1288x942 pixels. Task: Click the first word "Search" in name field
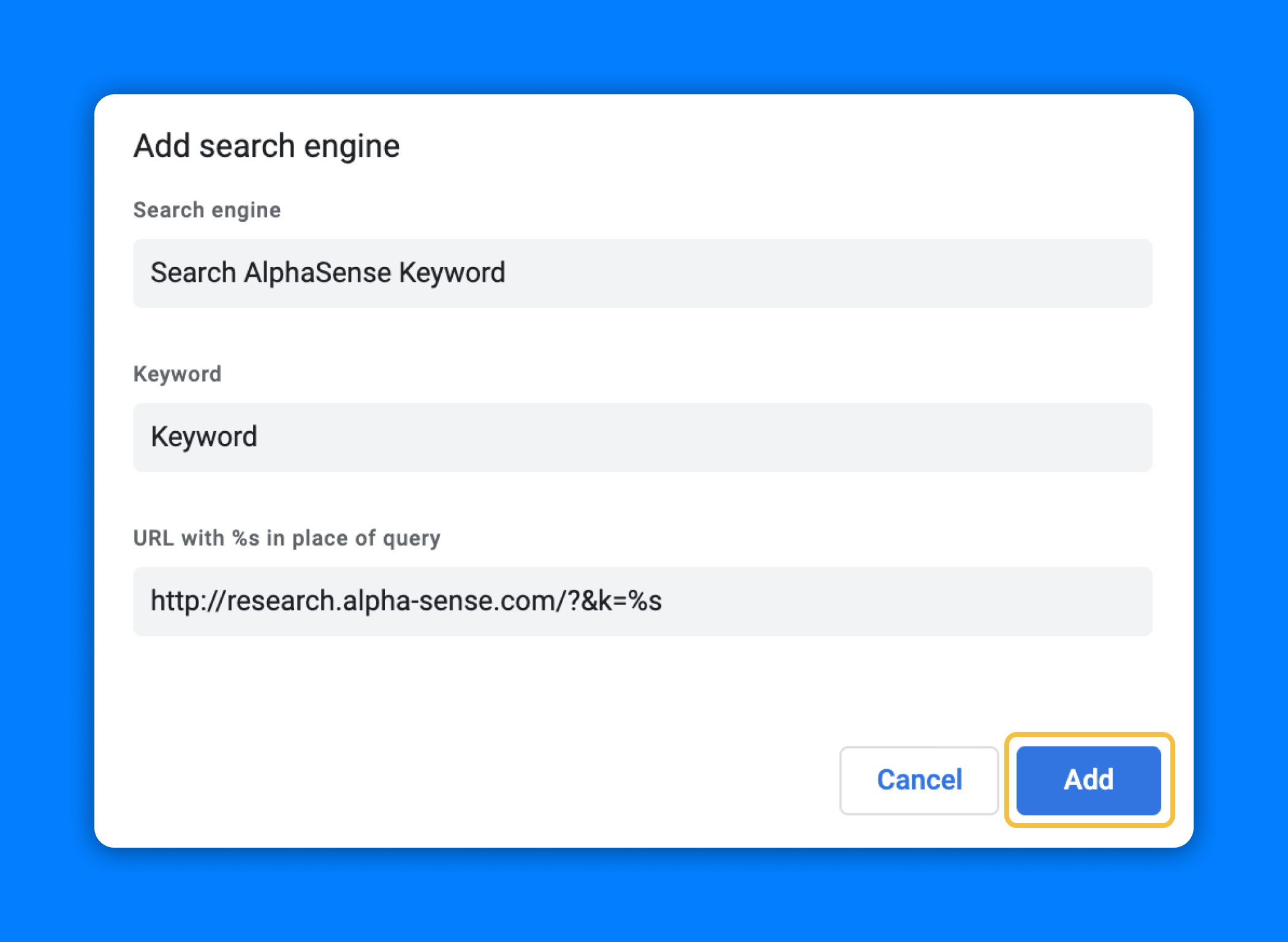(x=193, y=273)
